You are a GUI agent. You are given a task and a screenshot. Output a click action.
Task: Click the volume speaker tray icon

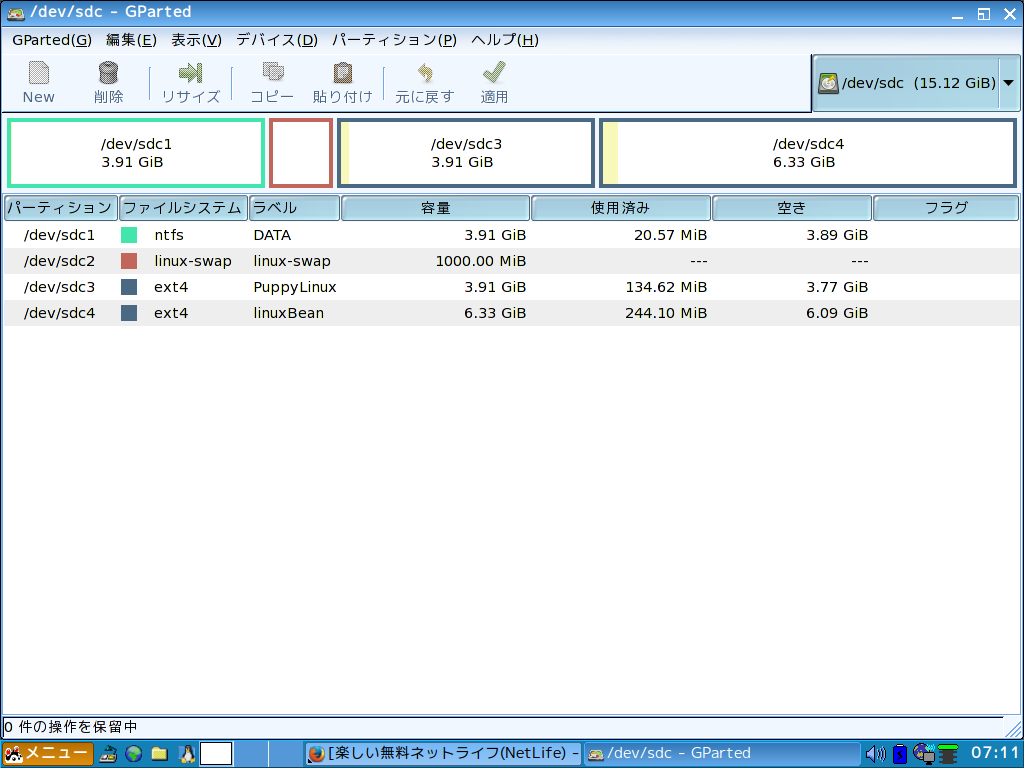(876, 754)
